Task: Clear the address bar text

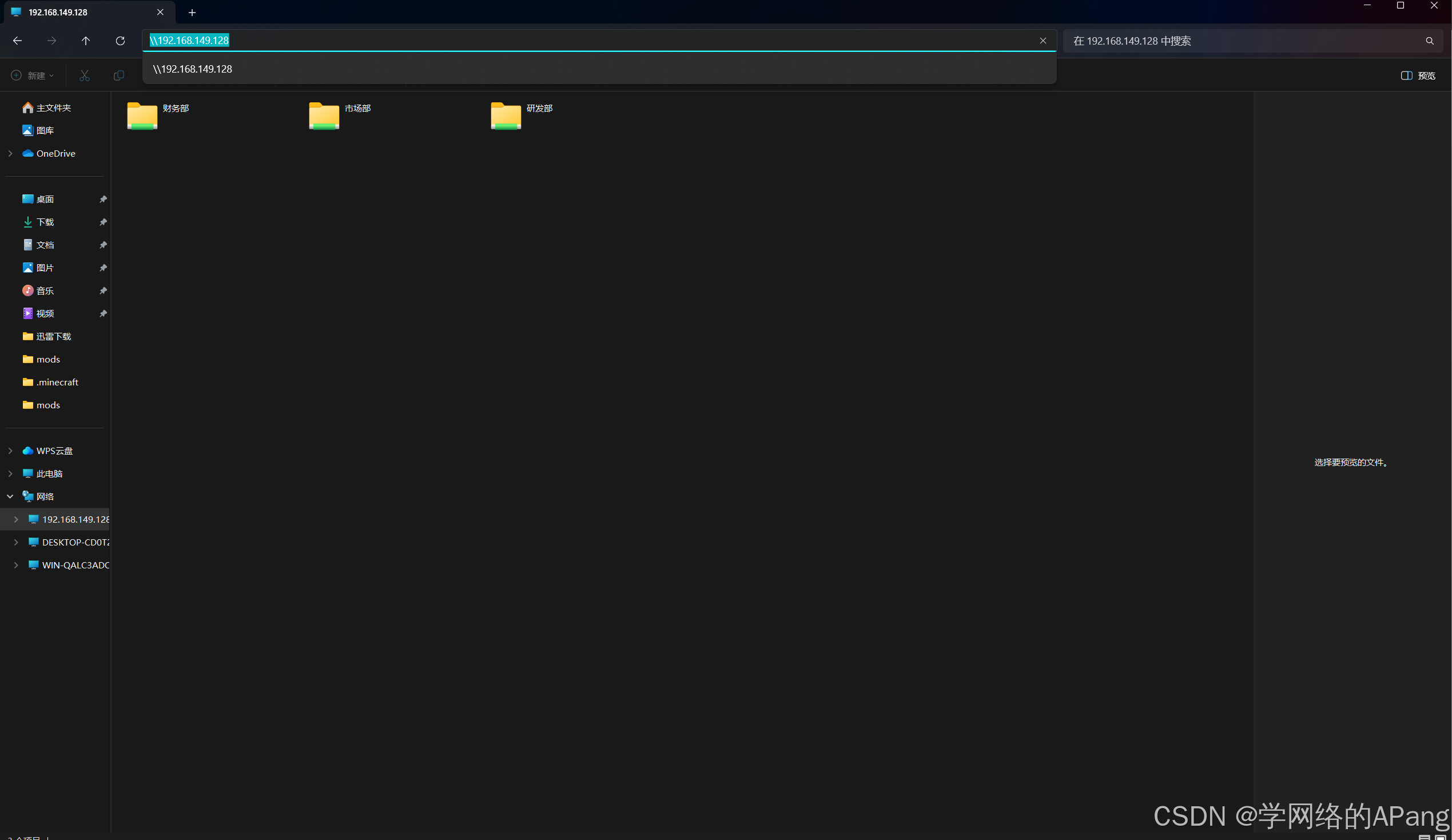Action: tap(1043, 41)
